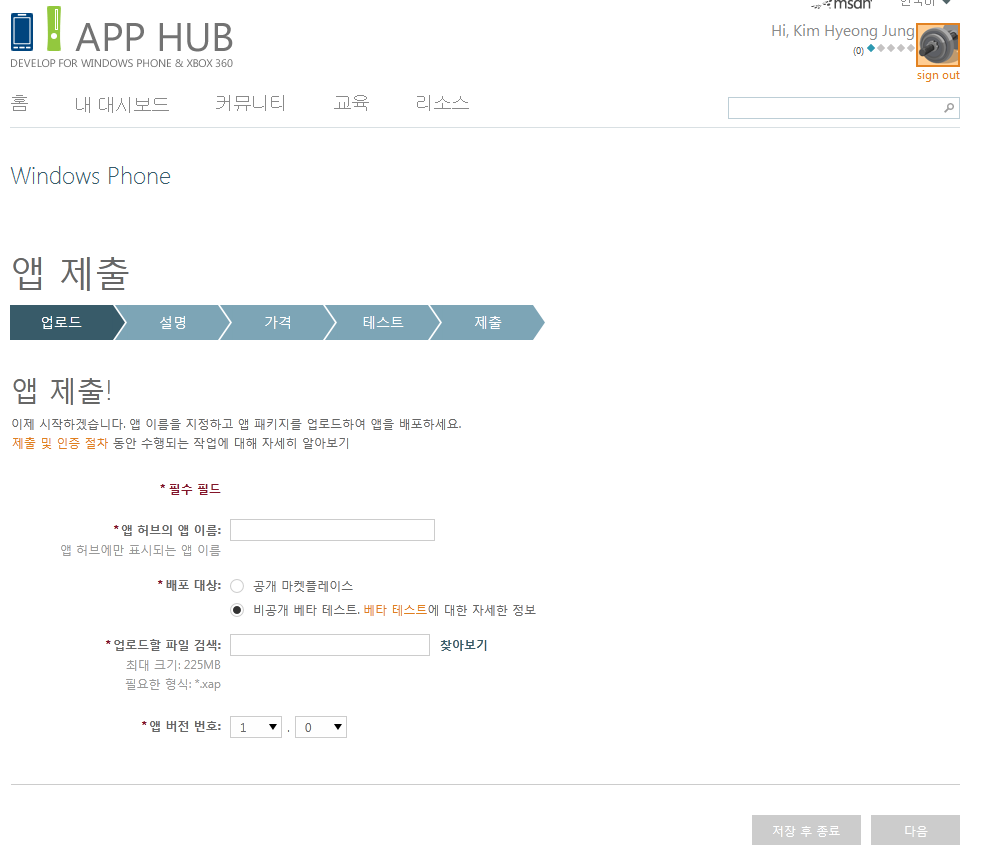Screen dimensions: 1000x859
Task: Select the 가격 step tab
Action: 278,322
